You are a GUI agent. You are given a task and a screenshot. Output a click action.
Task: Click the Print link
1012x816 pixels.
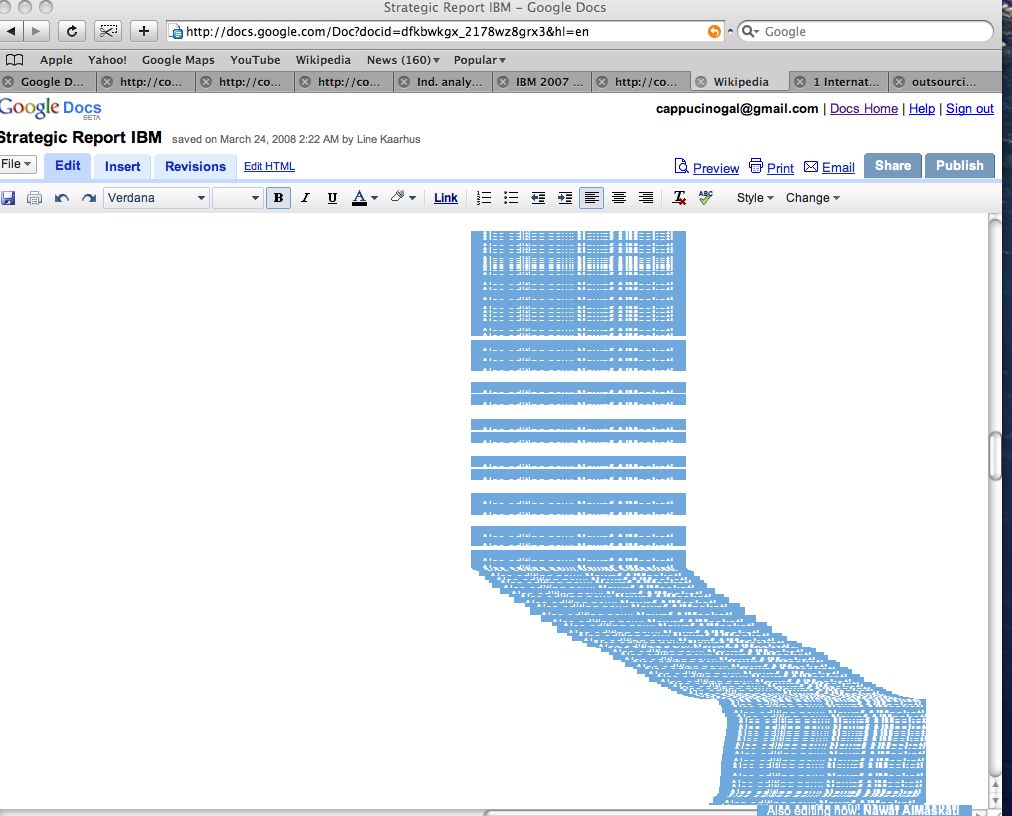click(780, 168)
